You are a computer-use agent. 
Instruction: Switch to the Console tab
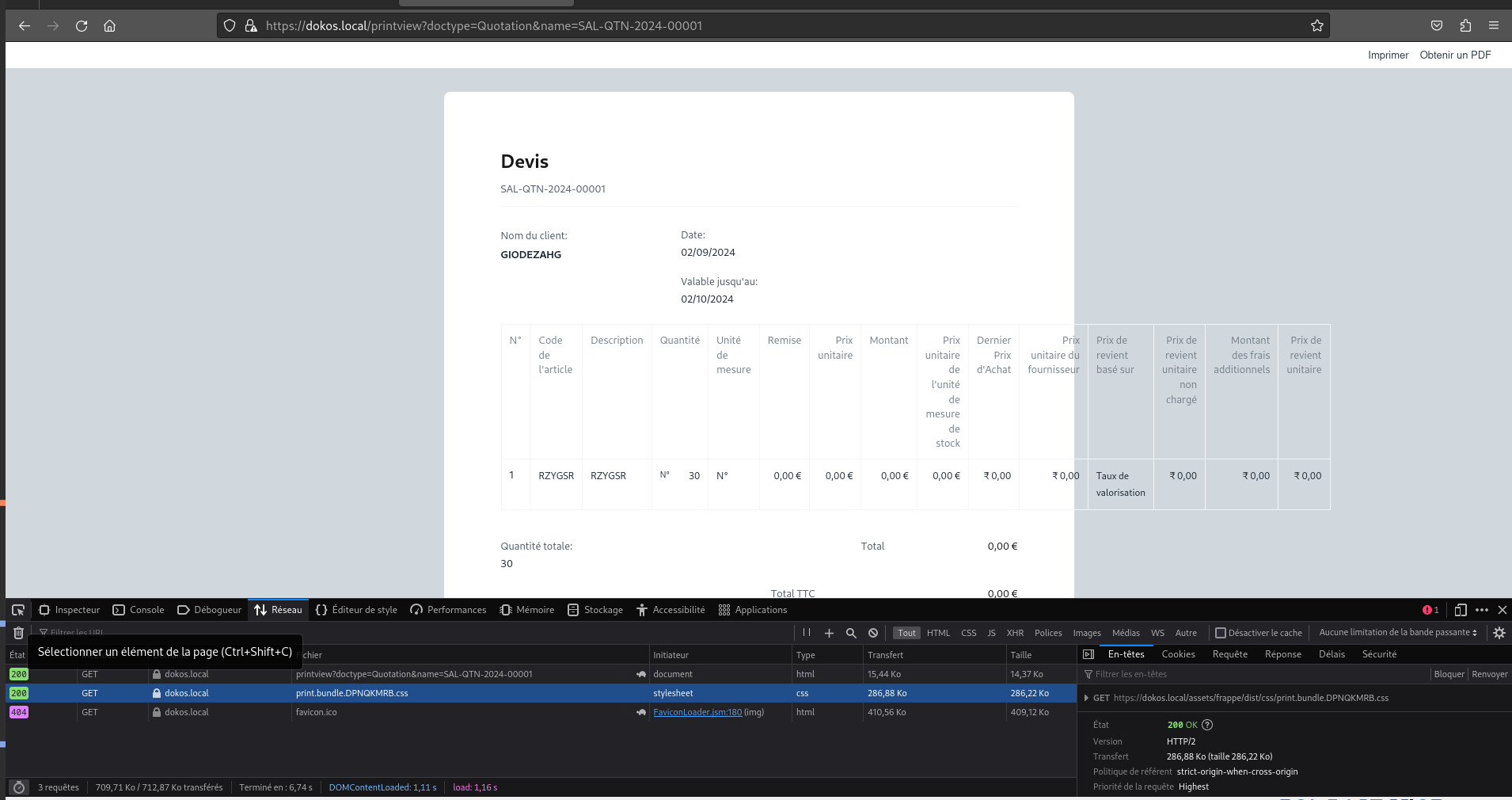pos(139,610)
